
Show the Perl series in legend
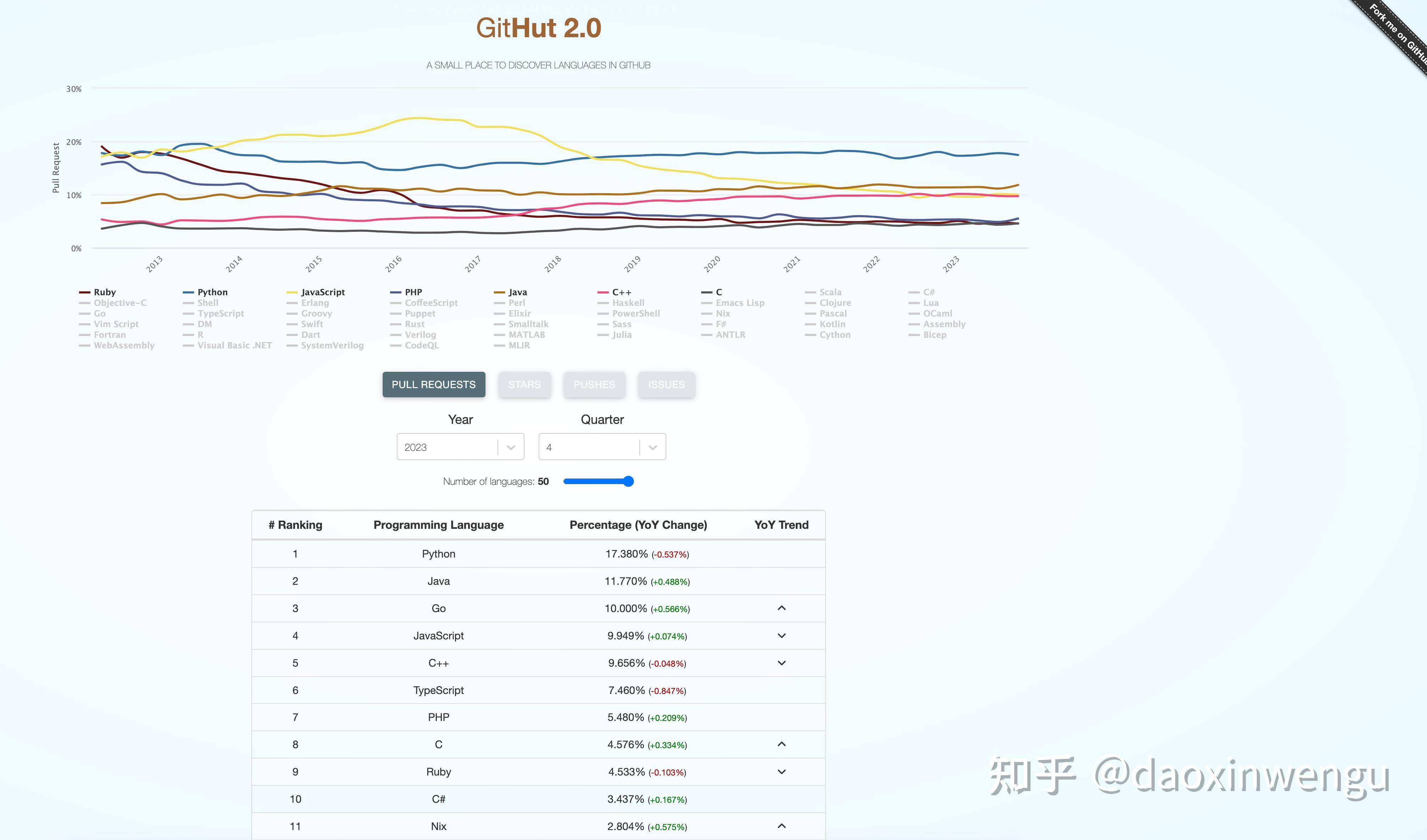(510, 303)
